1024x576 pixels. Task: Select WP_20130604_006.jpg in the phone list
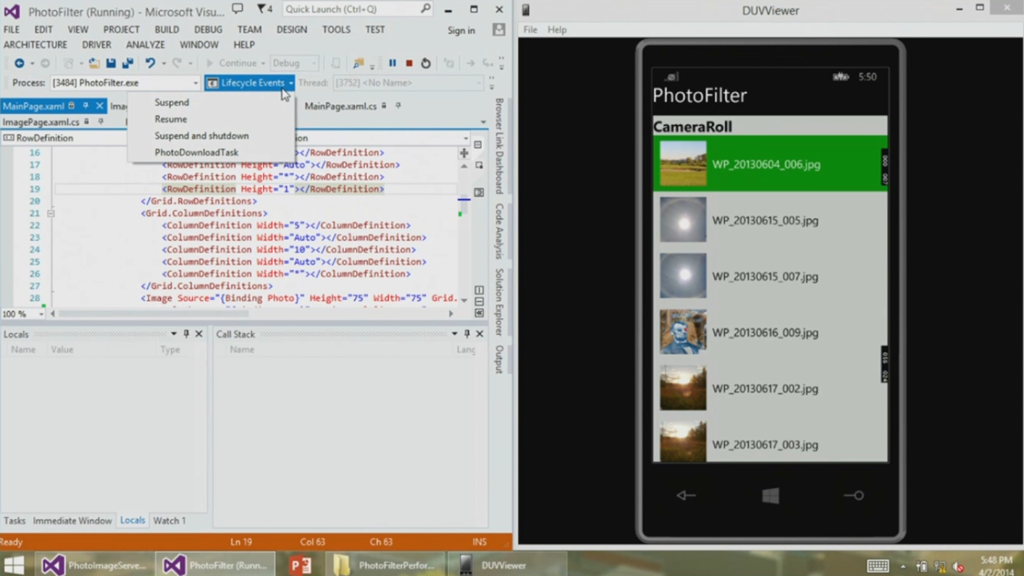(x=770, y=164)
